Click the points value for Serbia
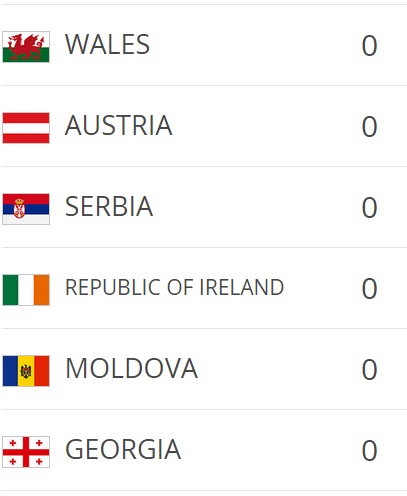 pyautogui.click(x=369, y=208)
